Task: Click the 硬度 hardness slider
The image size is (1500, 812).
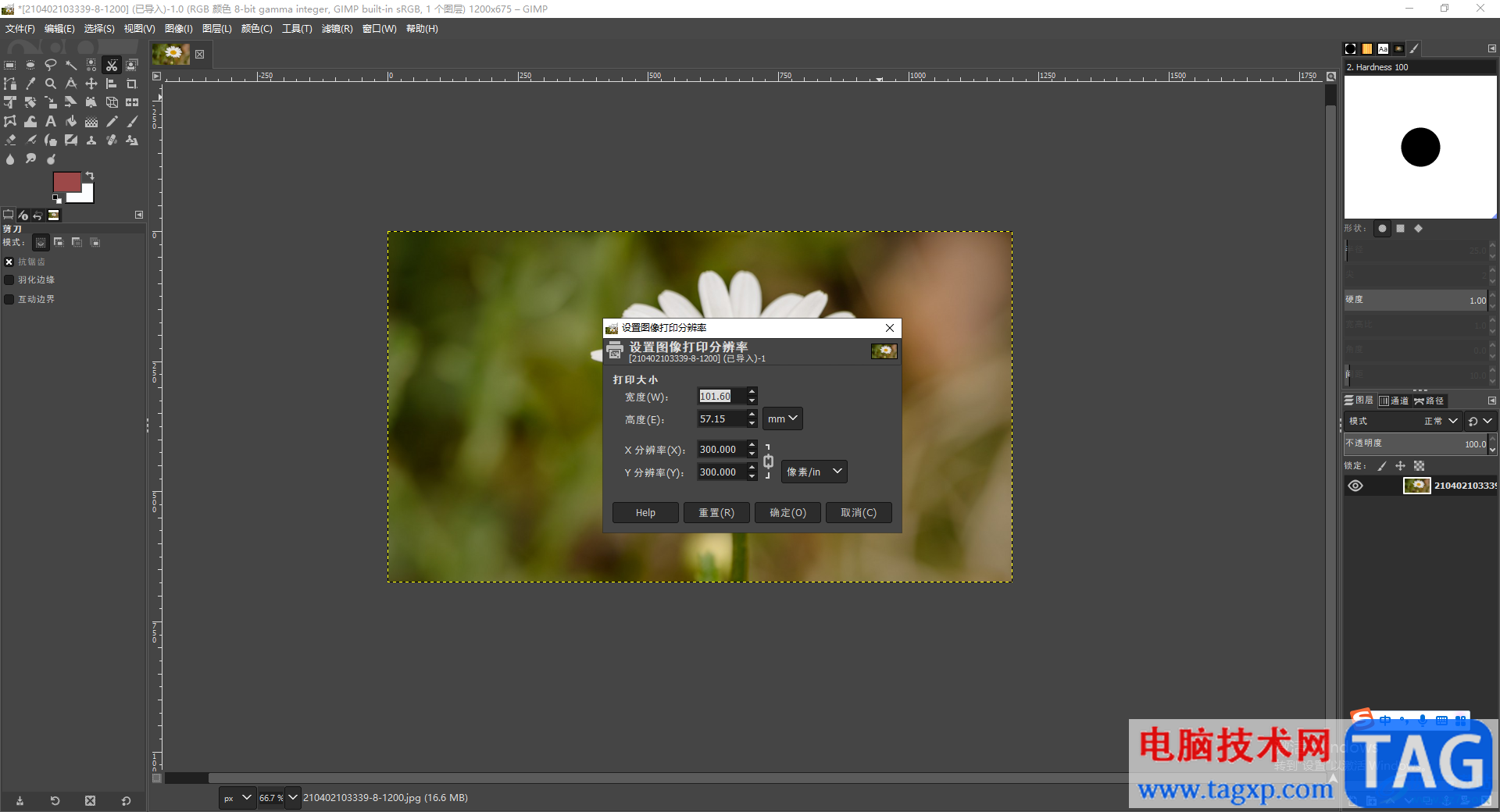Action: 1416,300
